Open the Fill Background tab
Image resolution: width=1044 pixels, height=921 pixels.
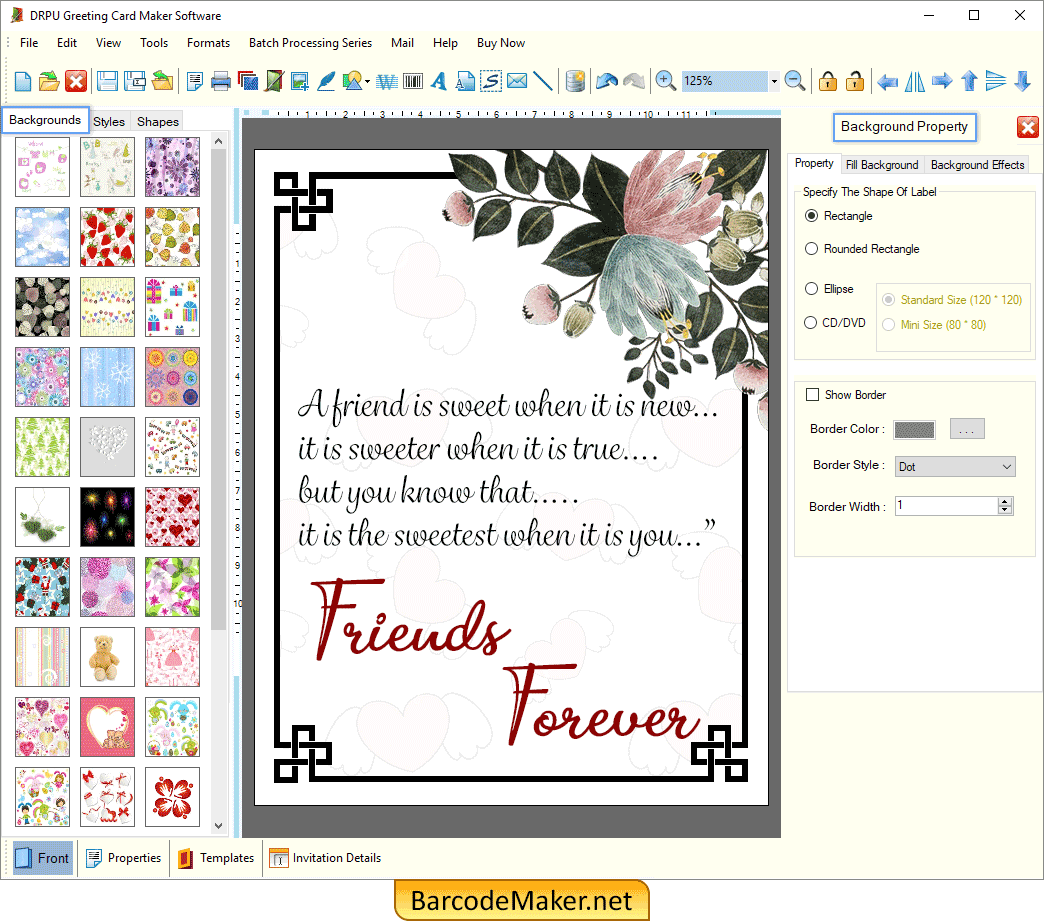882,164
